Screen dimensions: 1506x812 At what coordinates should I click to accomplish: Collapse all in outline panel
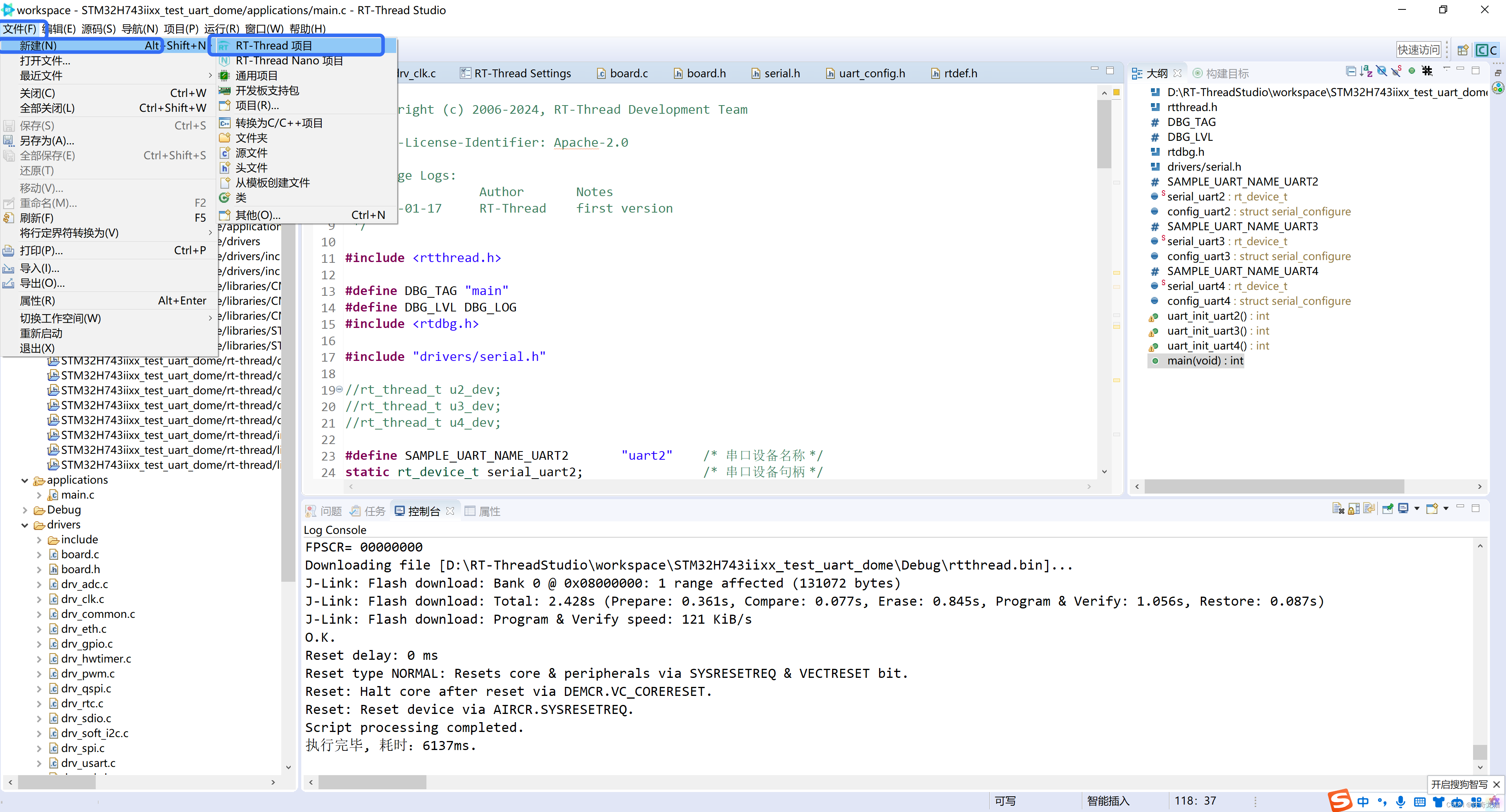pyautogui.click(x=1351, y=71)
